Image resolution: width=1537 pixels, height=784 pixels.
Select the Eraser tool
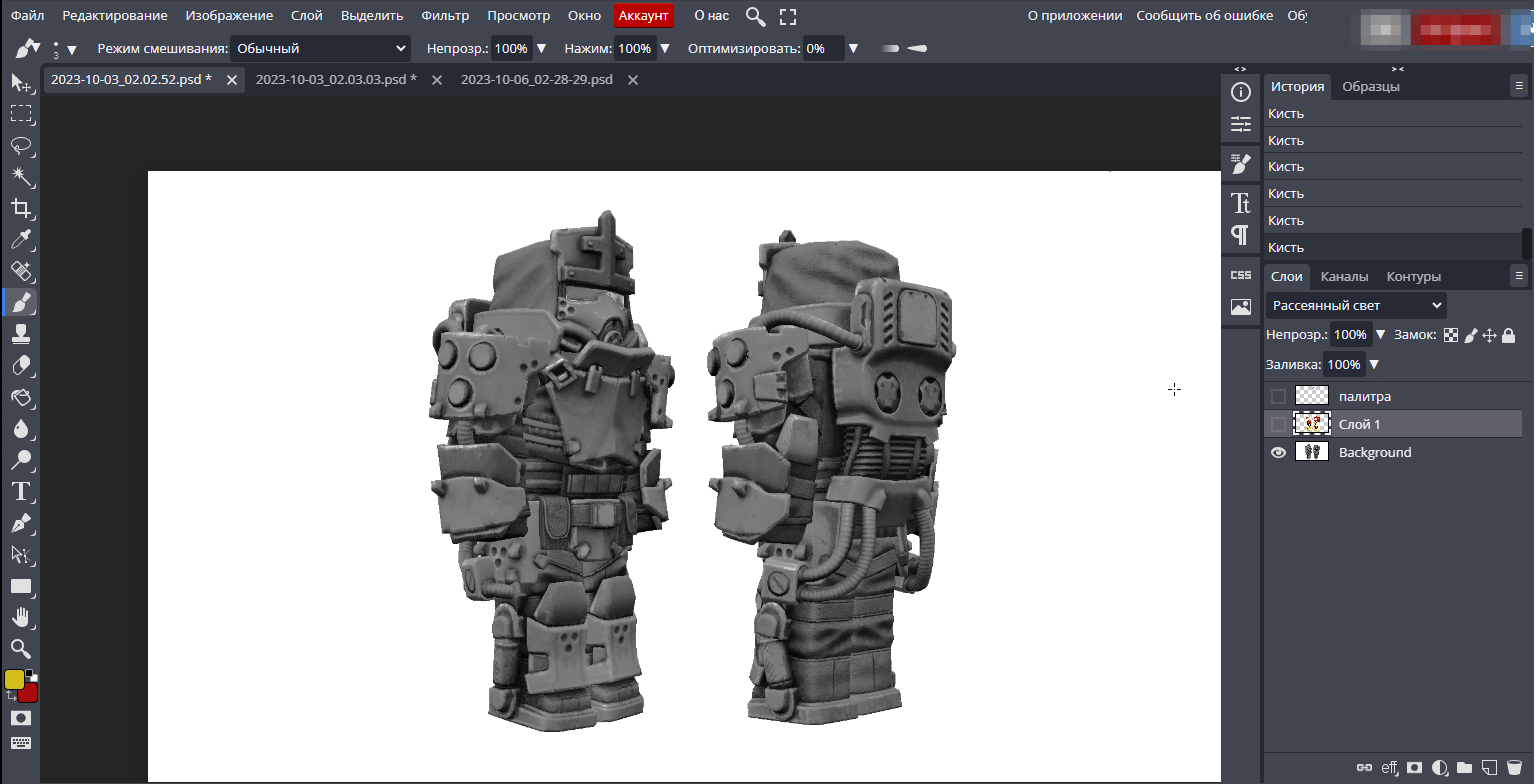tap(20, 365)
